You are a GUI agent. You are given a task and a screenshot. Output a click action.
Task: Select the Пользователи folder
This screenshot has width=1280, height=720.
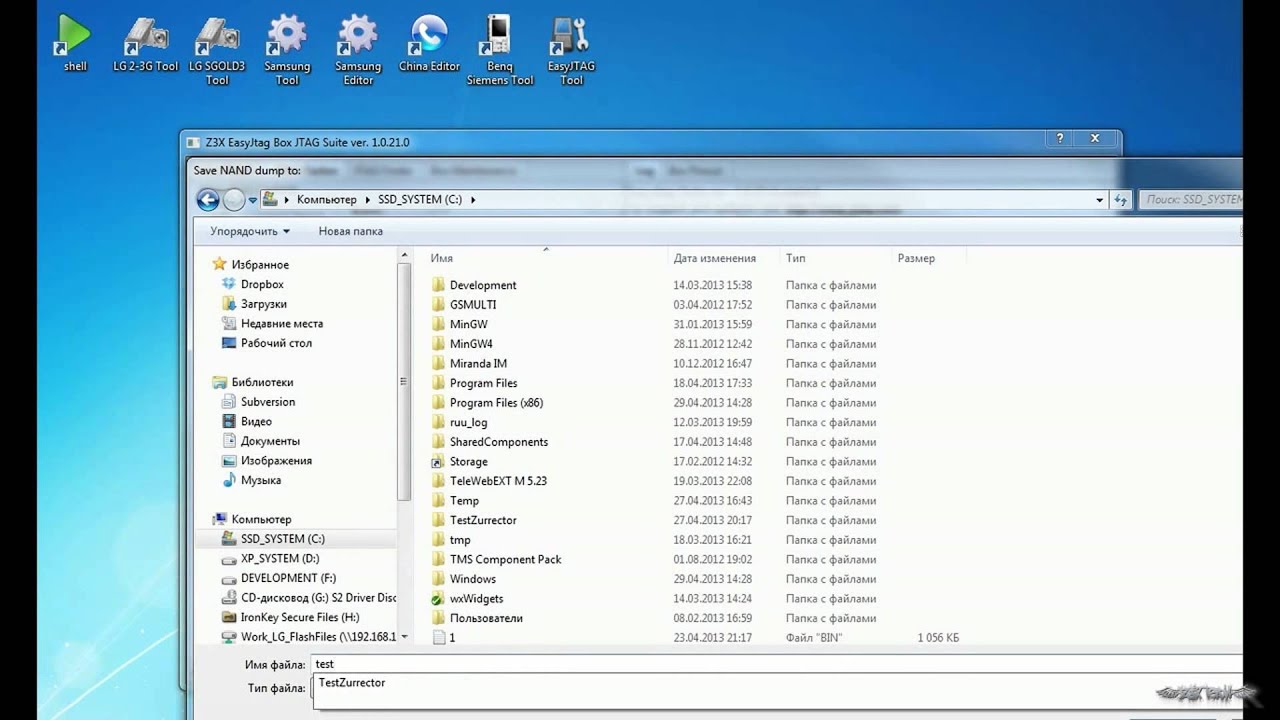tap(486, 618)
